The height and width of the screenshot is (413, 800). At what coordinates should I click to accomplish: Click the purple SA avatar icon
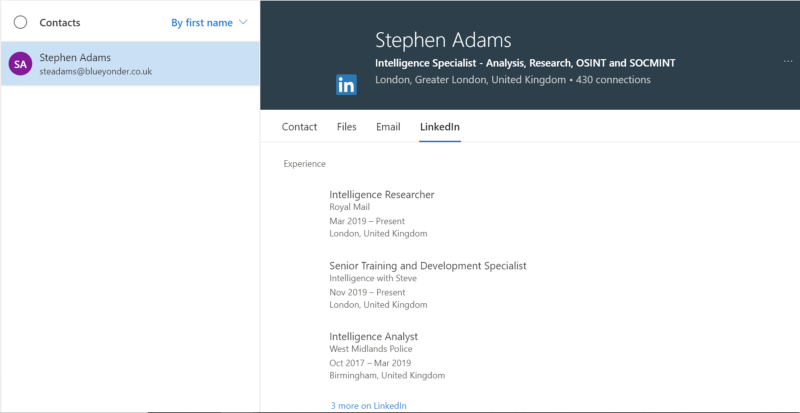19,64
